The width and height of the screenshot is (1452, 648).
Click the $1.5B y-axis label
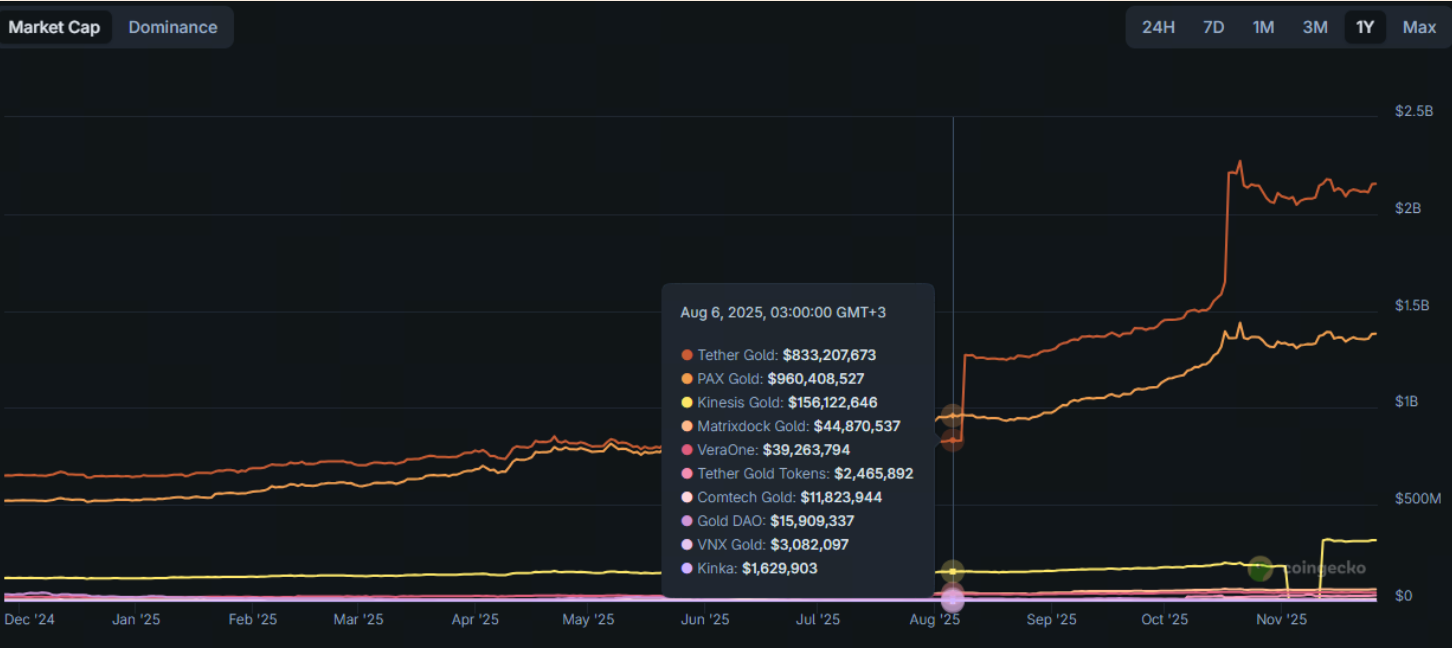click(x=1414, y=305)
